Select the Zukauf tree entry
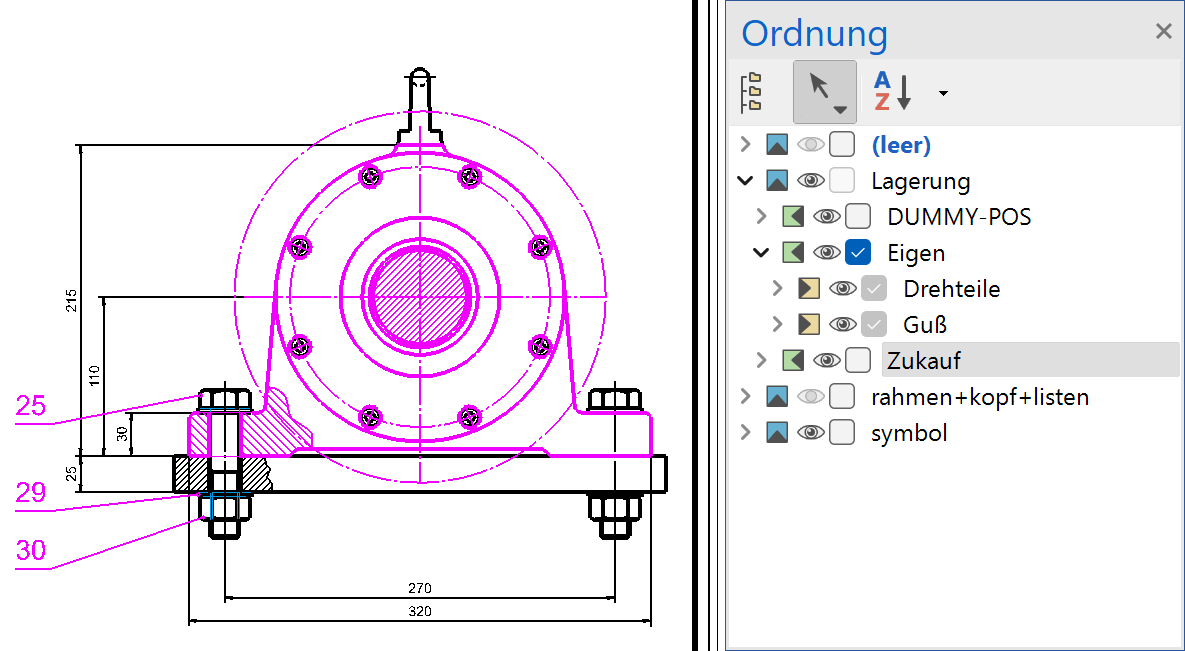This screenshot has height=651, width=1185. pos(923,361)
